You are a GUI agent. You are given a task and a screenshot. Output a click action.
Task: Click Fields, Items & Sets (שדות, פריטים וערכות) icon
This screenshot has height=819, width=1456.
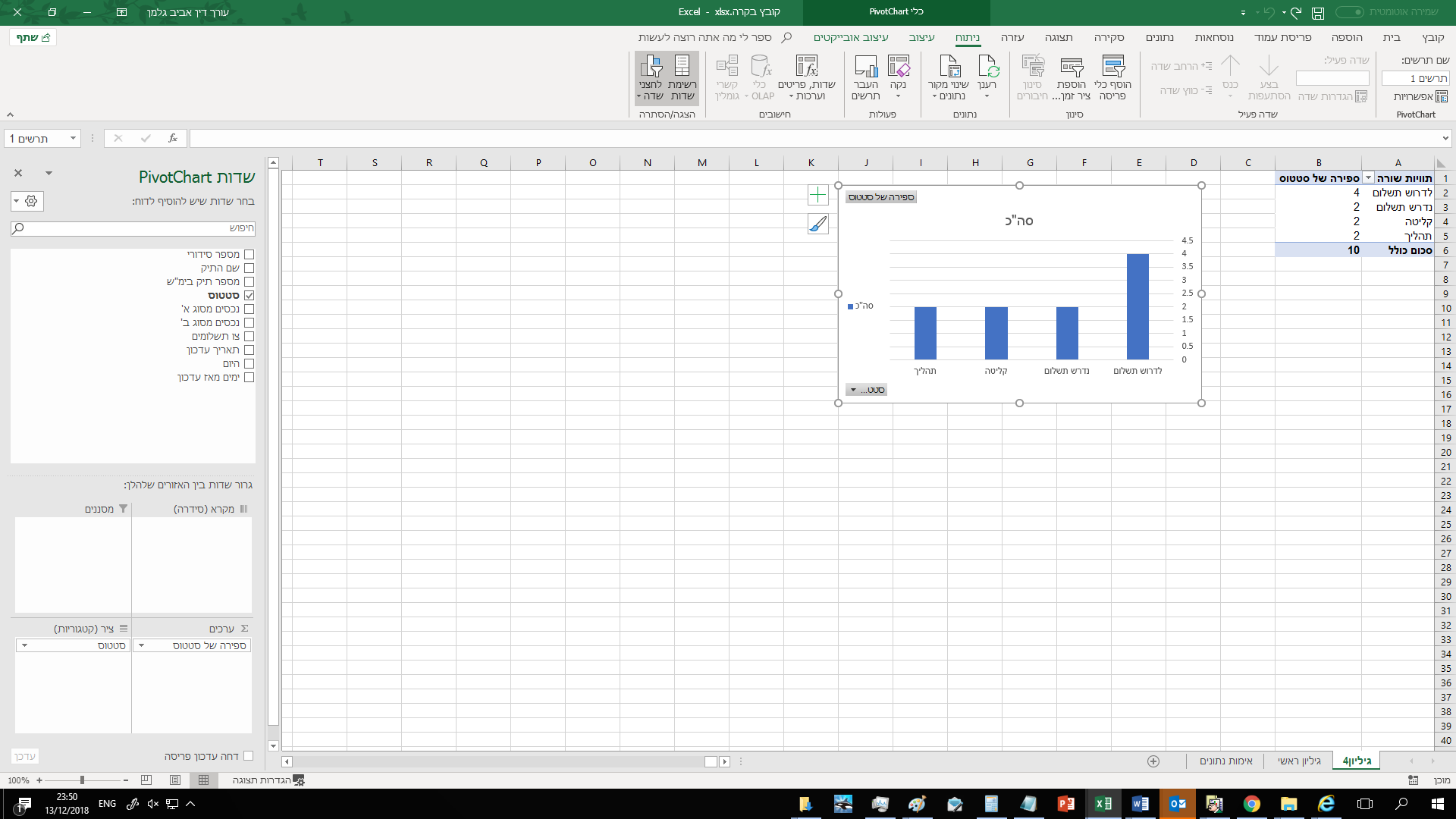[807, 67]
